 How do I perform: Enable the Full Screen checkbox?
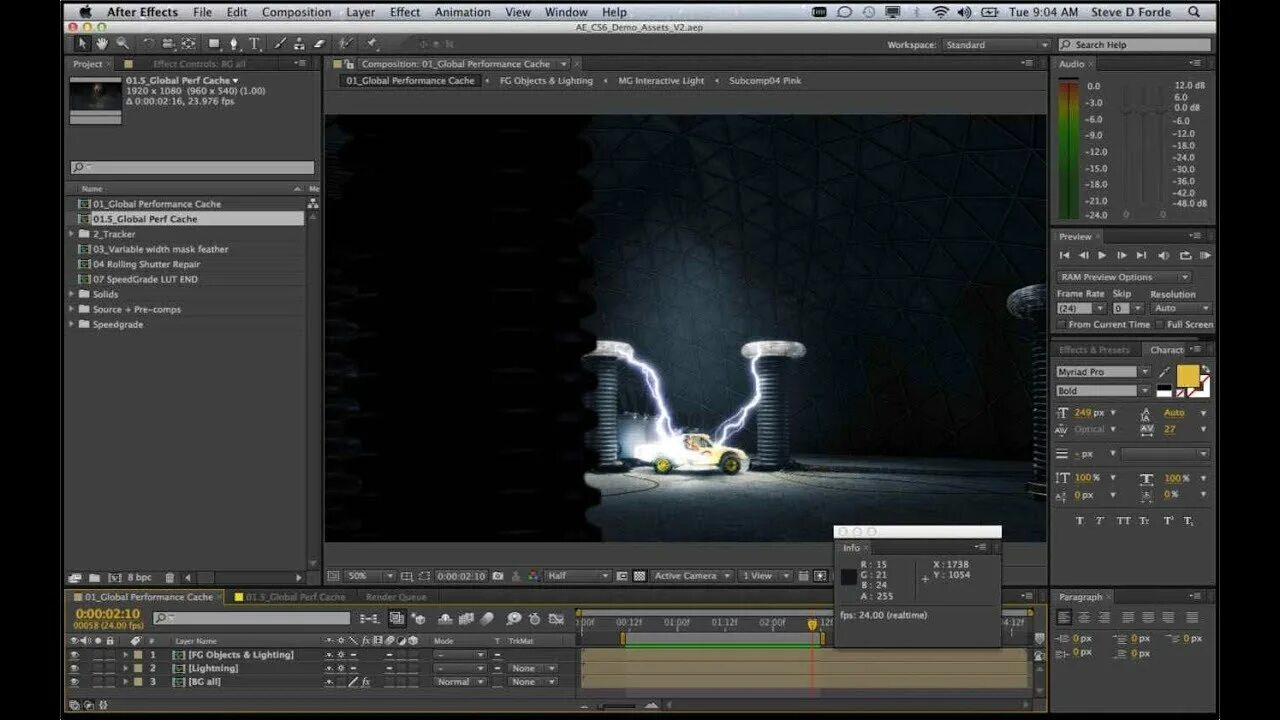pyautogui.click(x=1160, y=324)
